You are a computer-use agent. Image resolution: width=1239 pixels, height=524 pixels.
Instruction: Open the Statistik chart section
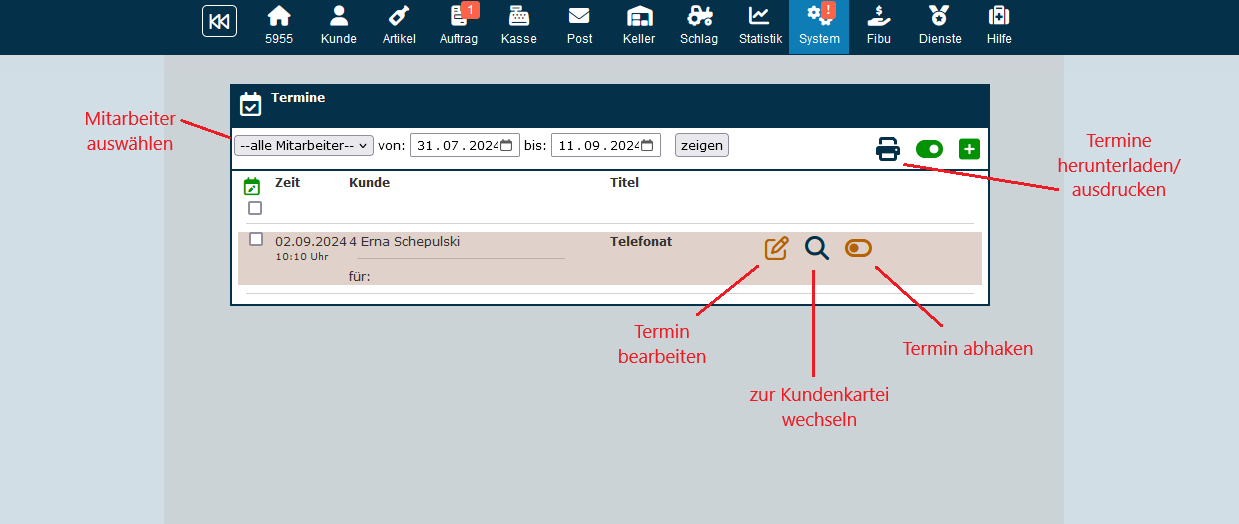point(760,26)
